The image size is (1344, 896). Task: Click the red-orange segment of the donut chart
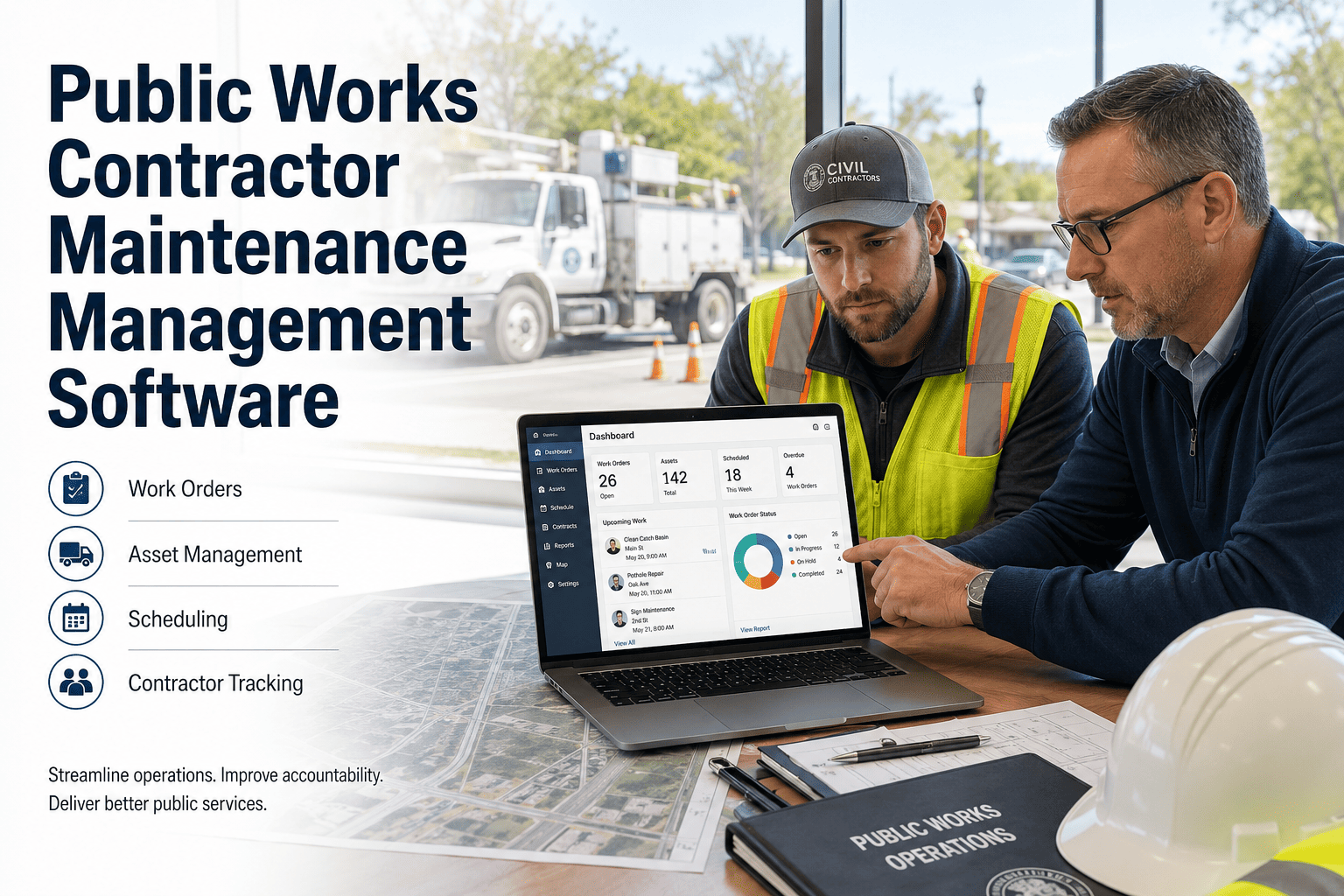769,579
